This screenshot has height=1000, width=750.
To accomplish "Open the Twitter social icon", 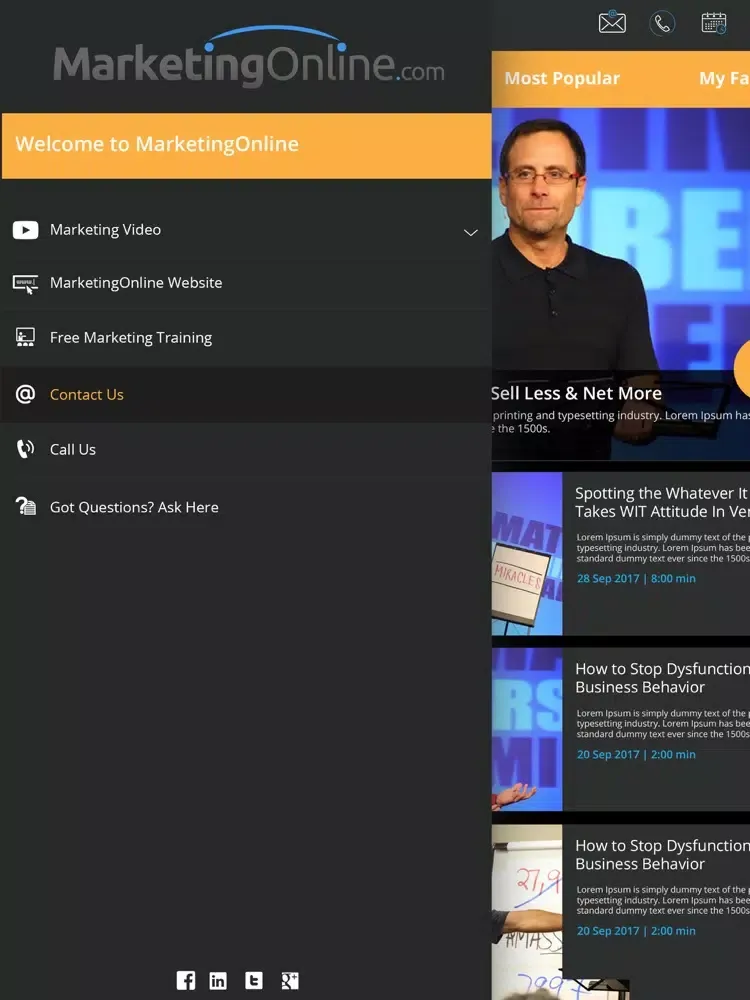I will pyautogui.click(x=254, y=980).
